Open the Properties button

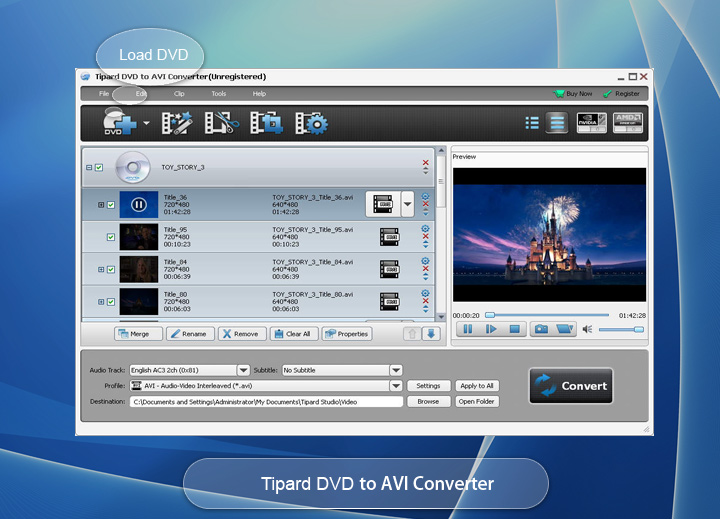click(347, 334)
